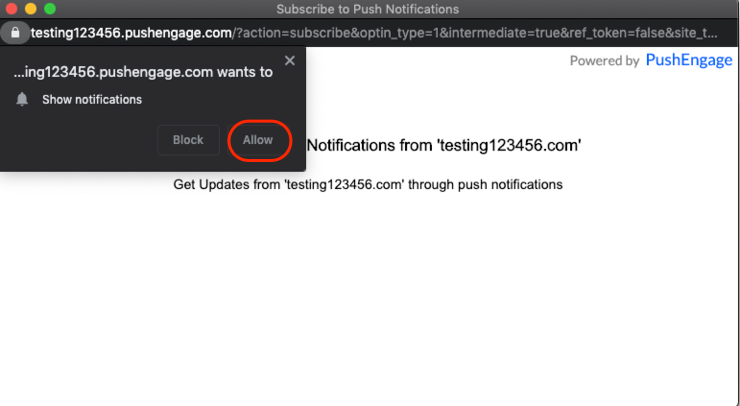Open the PushEngage link
The height and width of the screenshot is (406, 740).
pyautogui.click(x=689, y=60)
